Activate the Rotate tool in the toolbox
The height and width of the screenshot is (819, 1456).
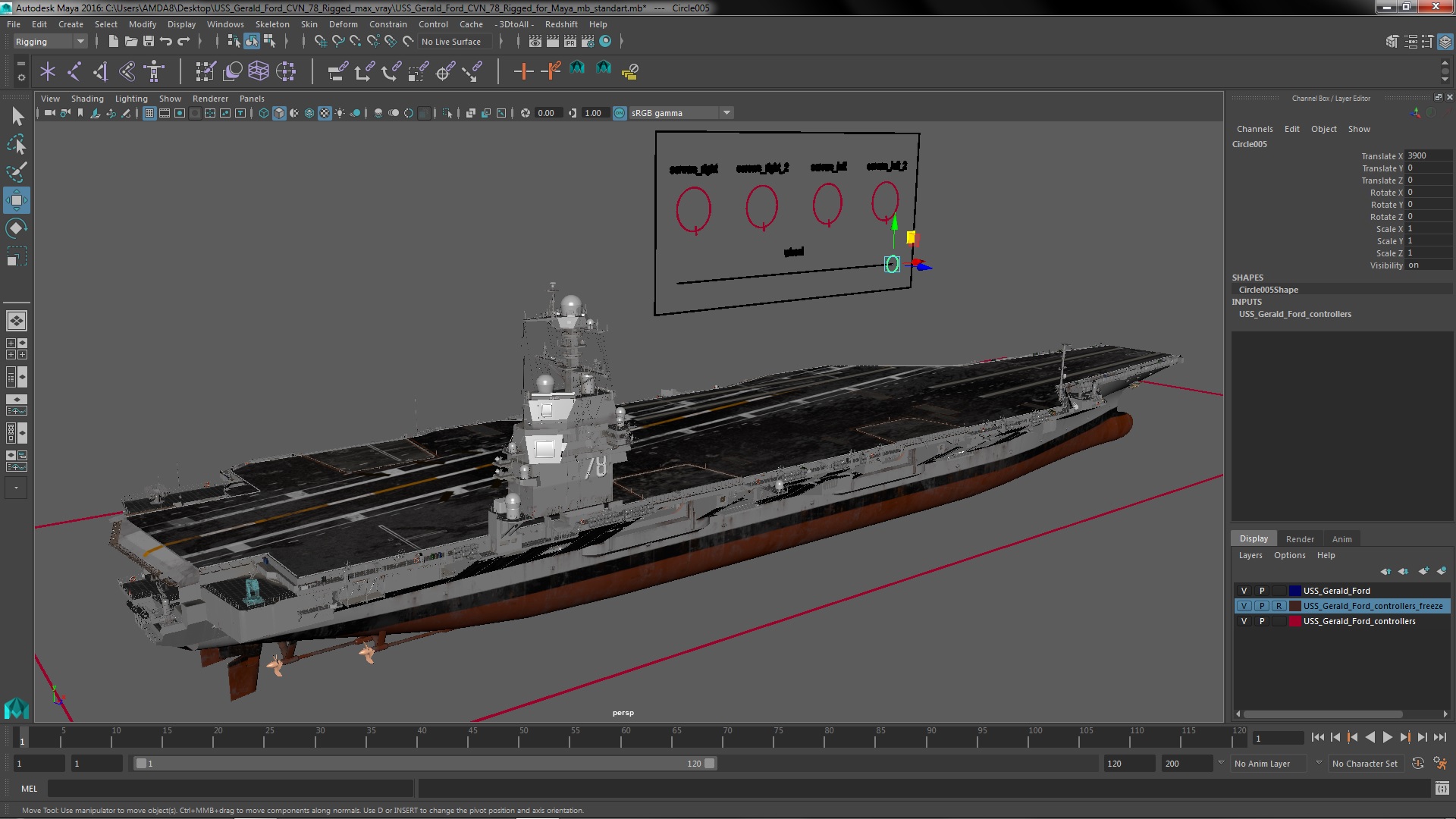pyautogui.click(x=17, y=228)
